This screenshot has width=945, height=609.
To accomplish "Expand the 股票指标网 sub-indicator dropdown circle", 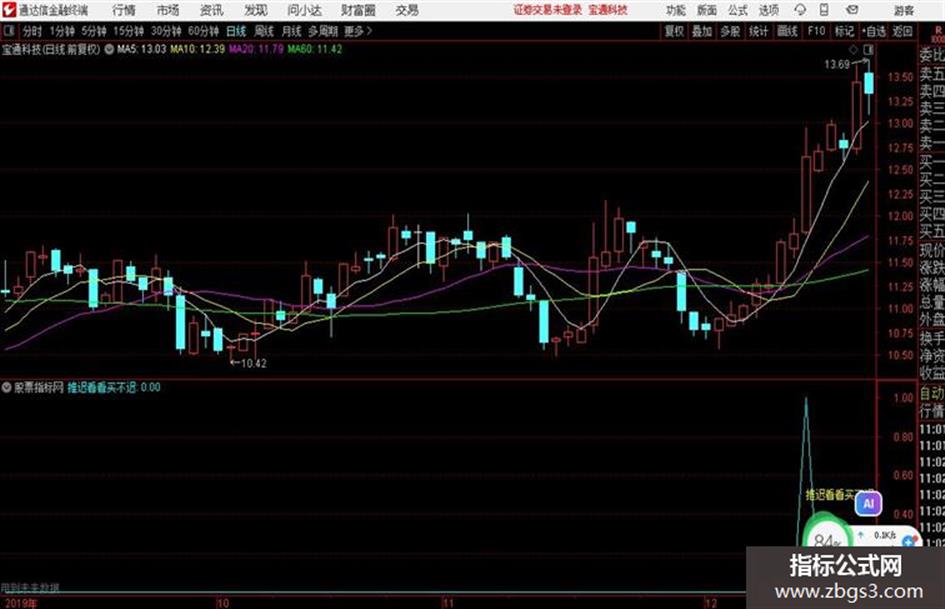I will pos(7,388).
